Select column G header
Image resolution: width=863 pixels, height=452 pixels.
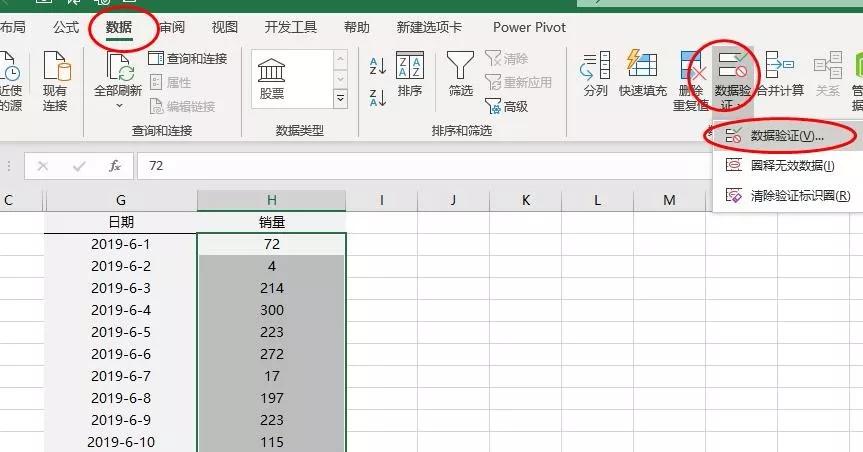pyautogui.click(x=121, y=200)
